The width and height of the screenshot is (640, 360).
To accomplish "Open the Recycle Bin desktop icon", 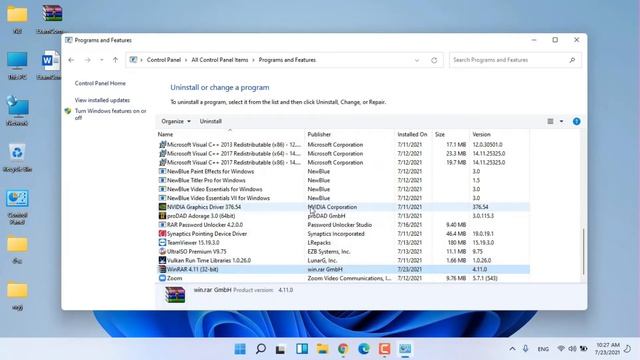I will coord(17,157).
